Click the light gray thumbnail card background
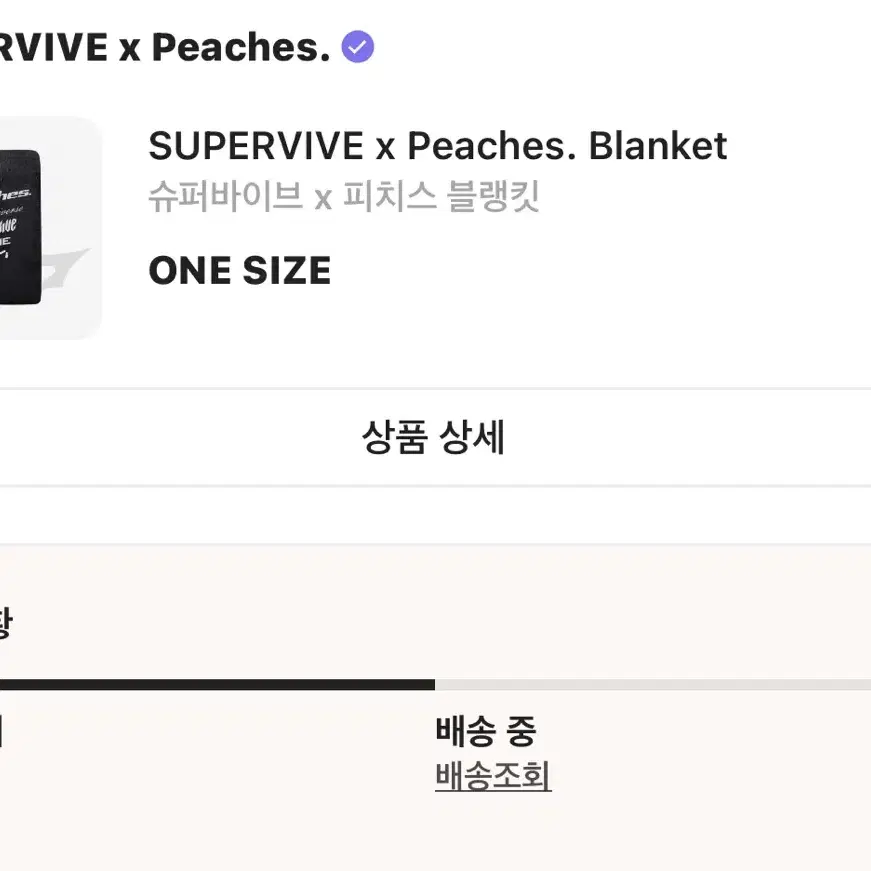Viewport: 871px width, 871px height. (72, 322)
